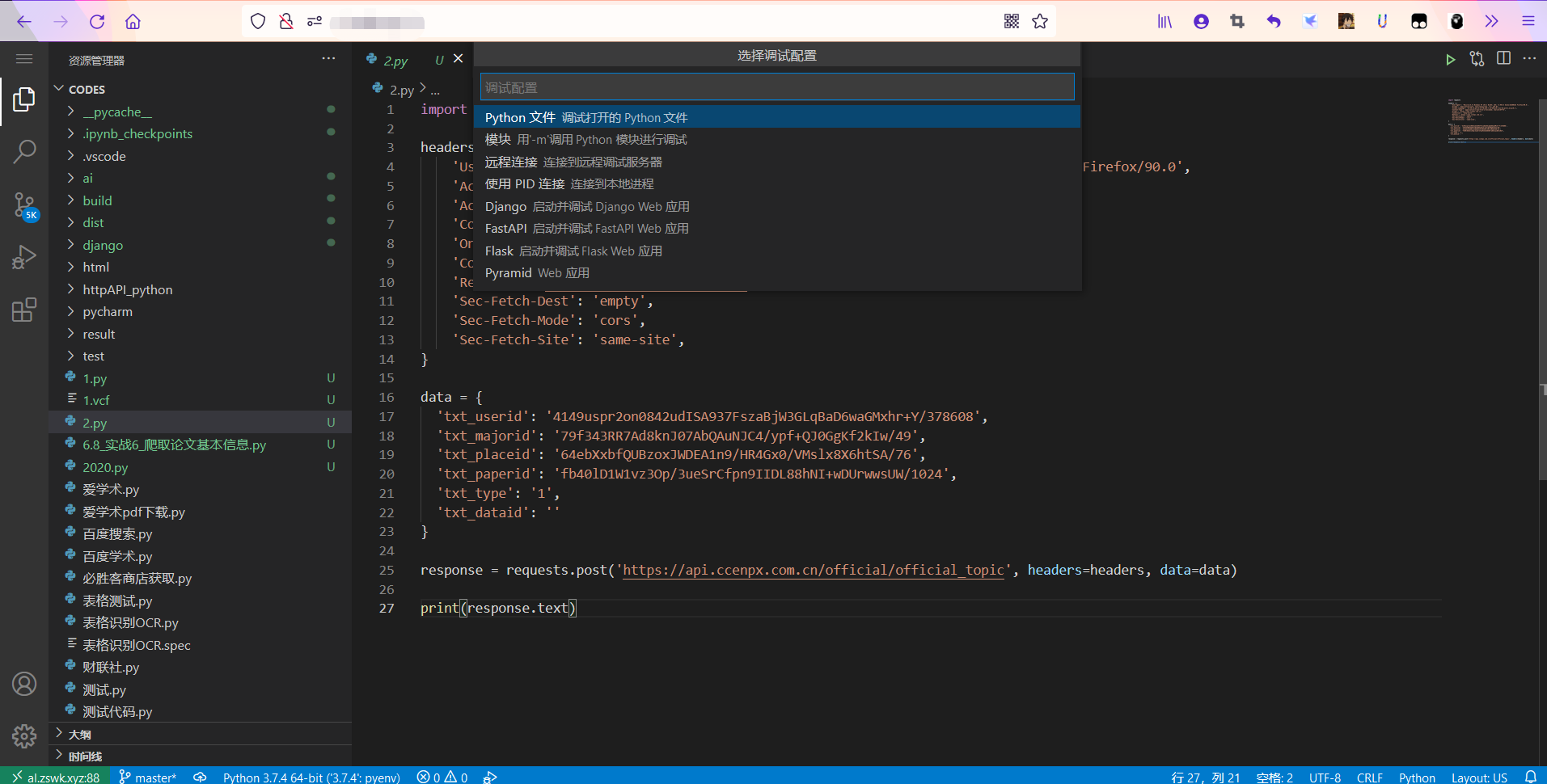Bookmark this page with the star icon
Viewport: 1547px width, 784px height.
pyautogui.click(x=1040, y=22)
